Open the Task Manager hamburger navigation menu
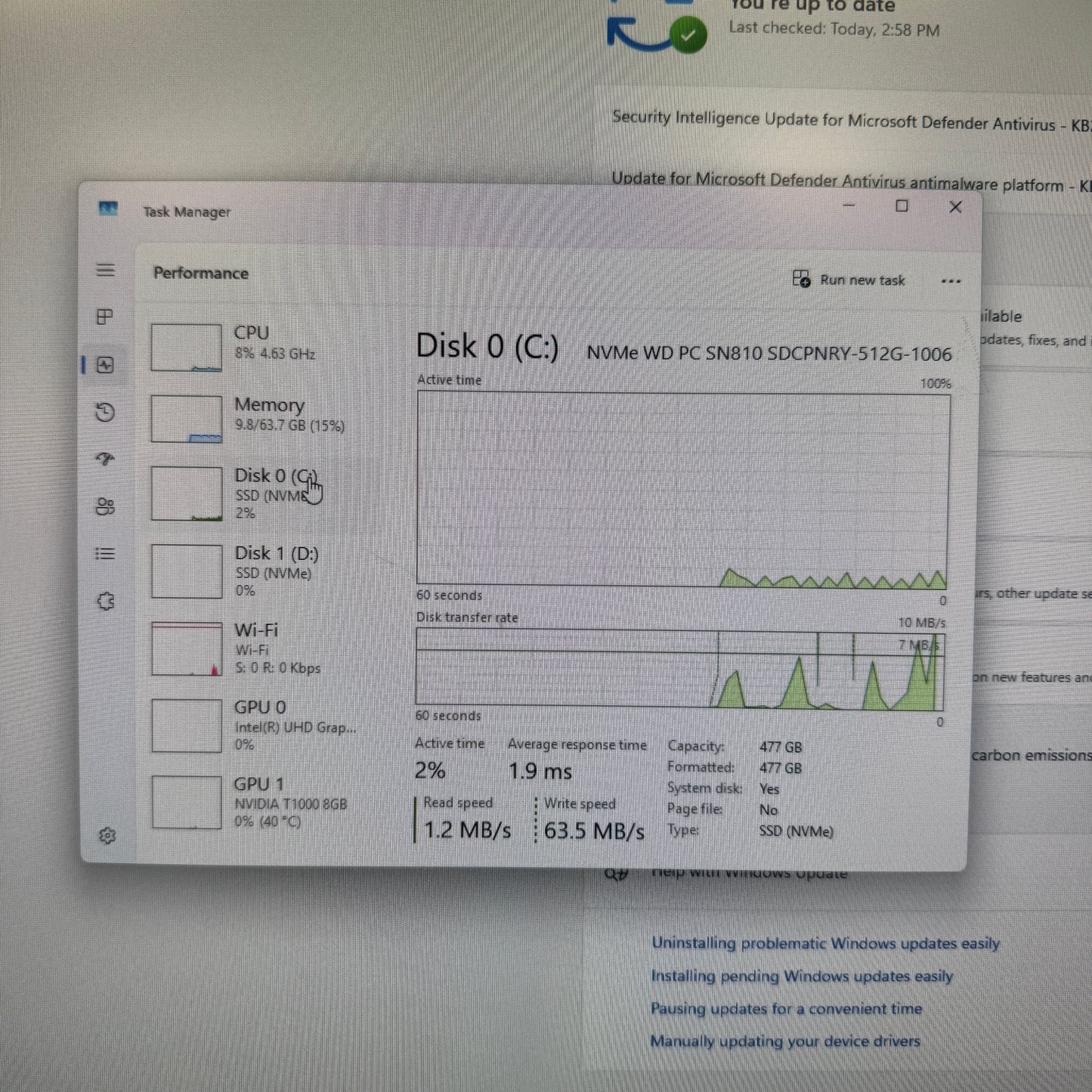1092x1092 pixels. click(x=106, y=270)
